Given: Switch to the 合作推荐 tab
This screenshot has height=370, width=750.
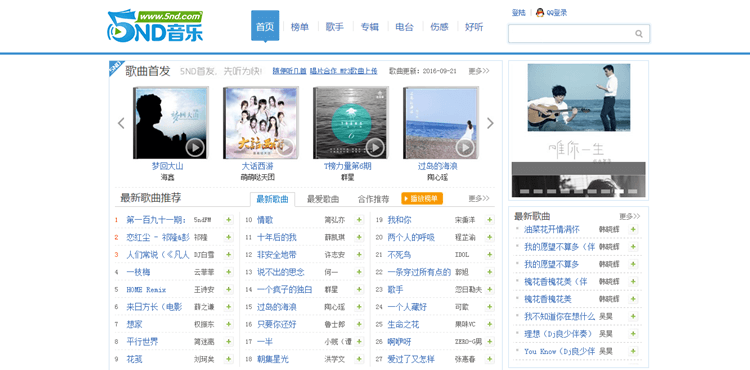Looking at the screenshot, I should click(374, 199).
